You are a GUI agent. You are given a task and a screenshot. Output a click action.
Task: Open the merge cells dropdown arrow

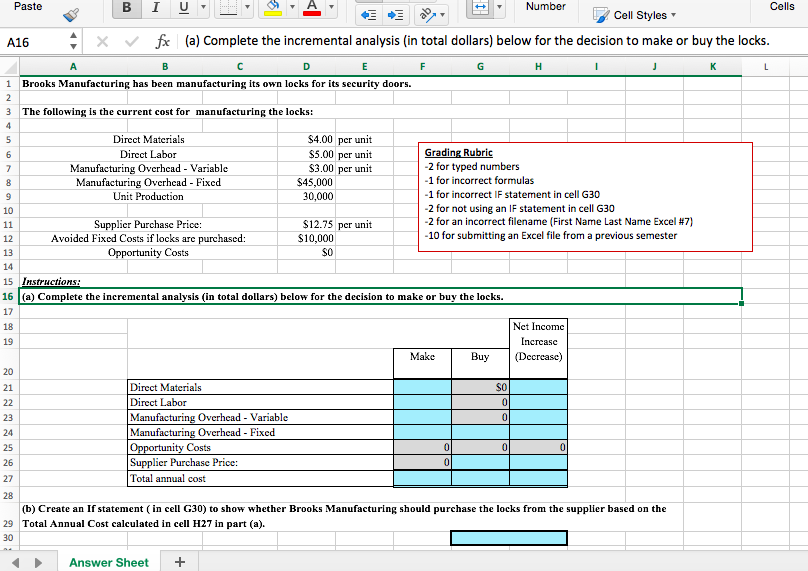pyautogui.click(x=499, y=7)
